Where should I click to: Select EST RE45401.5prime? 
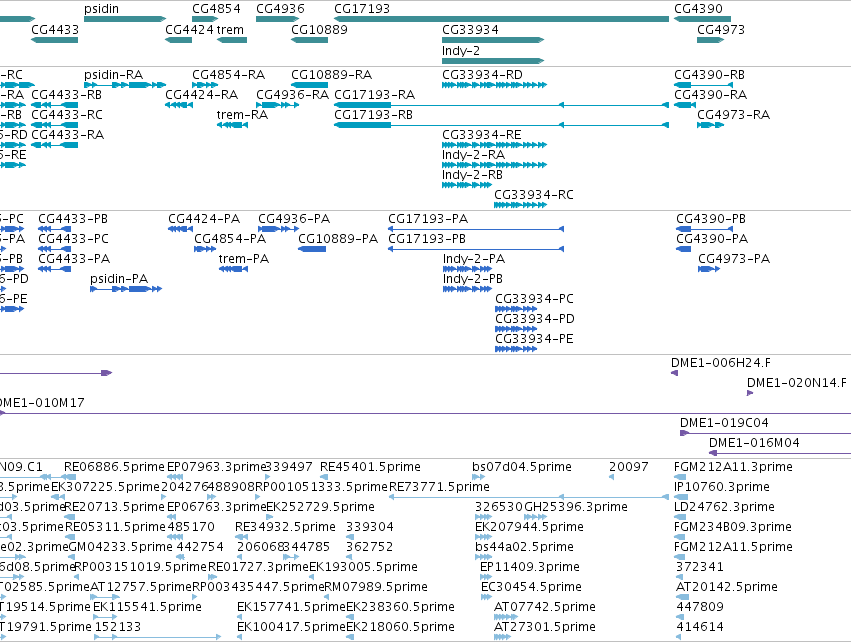tap(324, 477)
